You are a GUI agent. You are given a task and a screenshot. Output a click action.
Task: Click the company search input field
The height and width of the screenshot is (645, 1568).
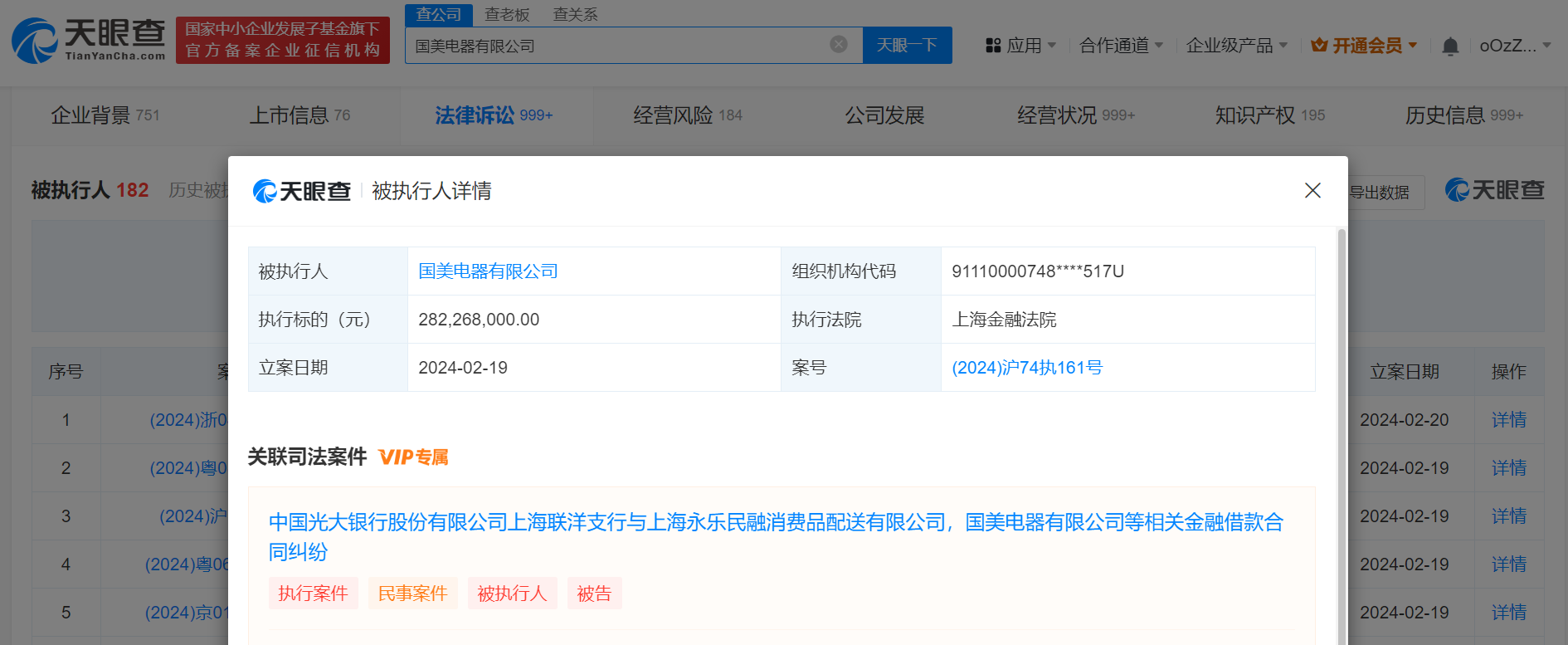click(x=614, y=46)
